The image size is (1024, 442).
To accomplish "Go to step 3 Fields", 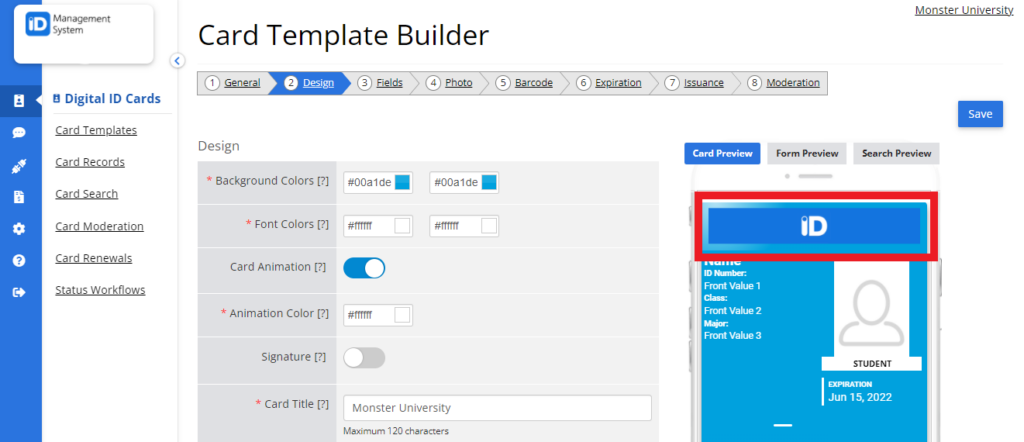I will pos(380,83).
